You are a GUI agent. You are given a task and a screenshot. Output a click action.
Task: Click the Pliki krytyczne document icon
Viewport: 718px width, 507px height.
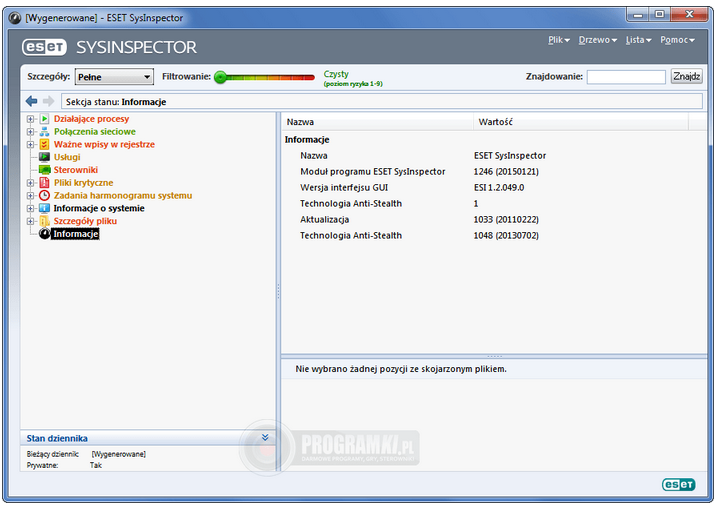tap(44, 183)
